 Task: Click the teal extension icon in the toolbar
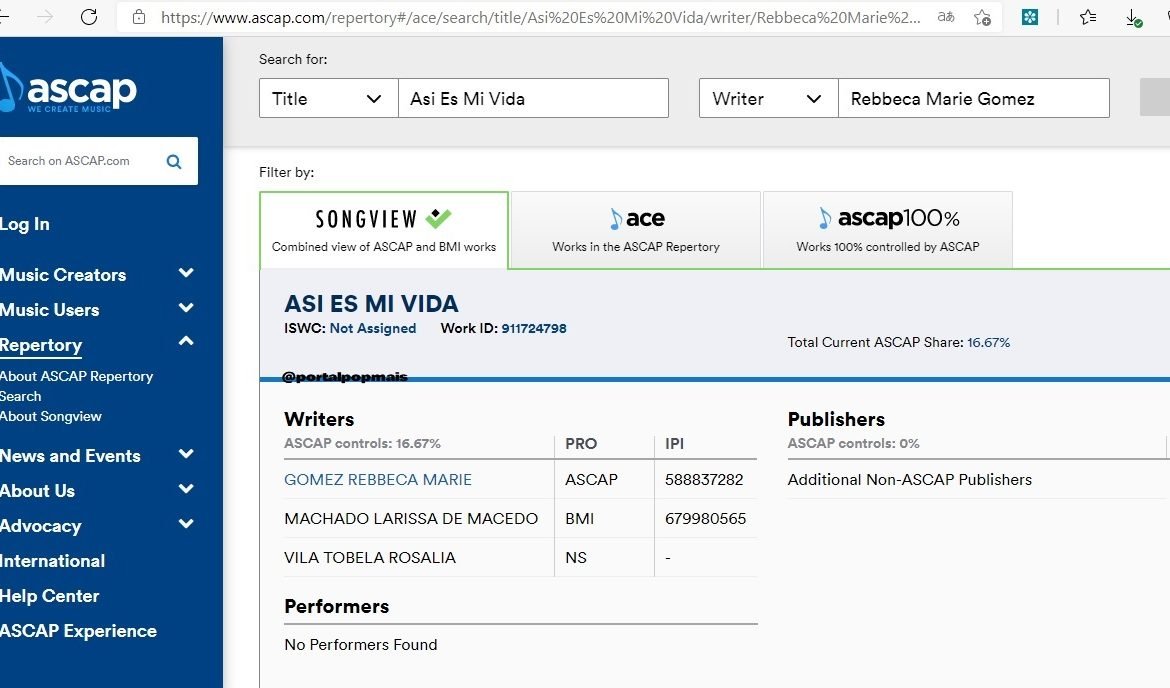click(1029, 17)
